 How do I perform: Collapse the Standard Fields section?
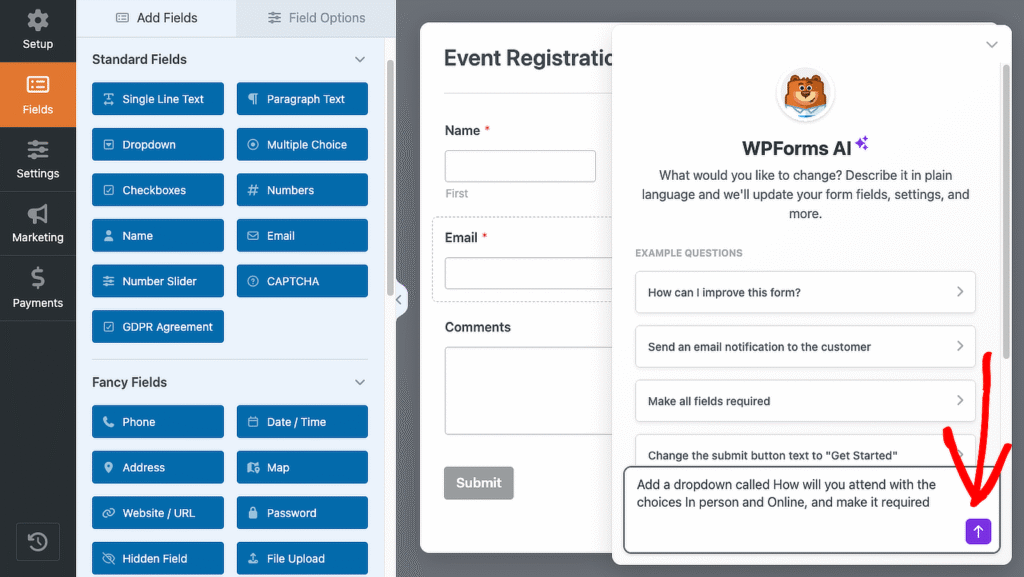point(360,59)
